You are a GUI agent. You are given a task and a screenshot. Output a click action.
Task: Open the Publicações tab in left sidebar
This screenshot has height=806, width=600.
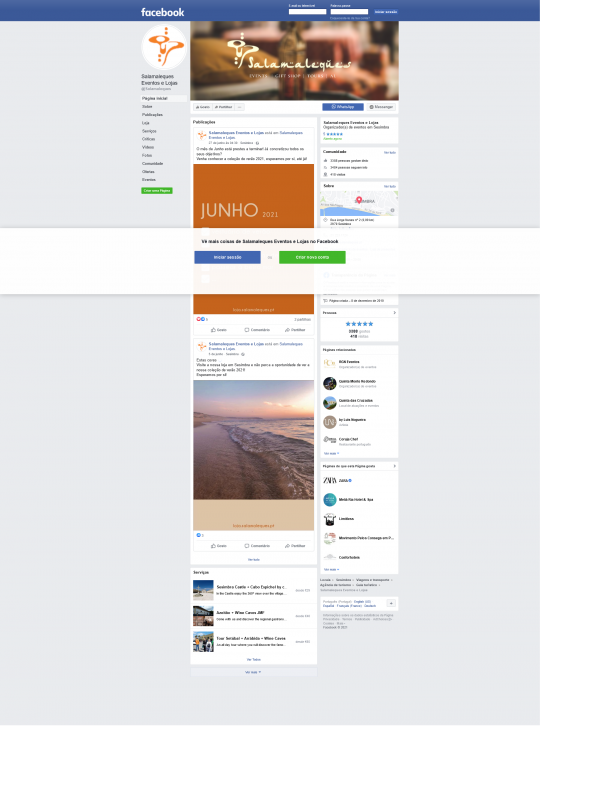[x=152, y=115]
